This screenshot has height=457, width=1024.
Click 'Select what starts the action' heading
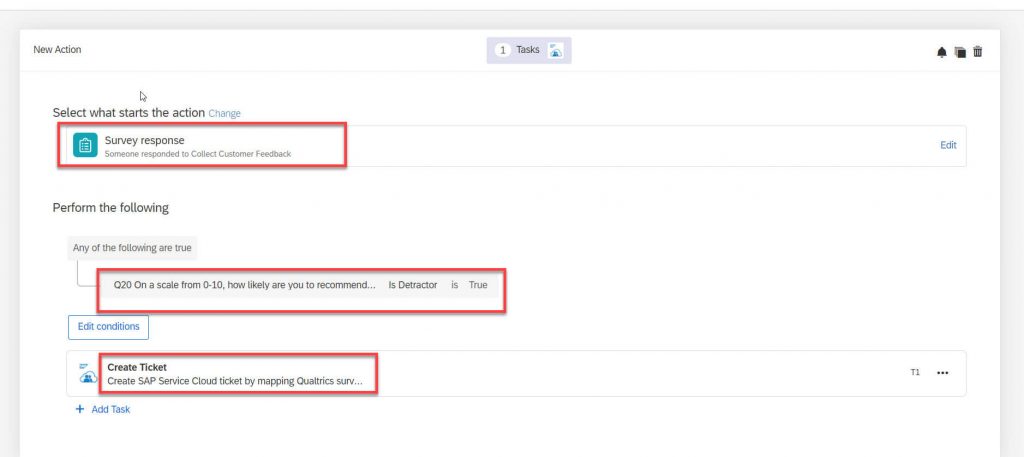pyautogui.click(x=129, y=113)
